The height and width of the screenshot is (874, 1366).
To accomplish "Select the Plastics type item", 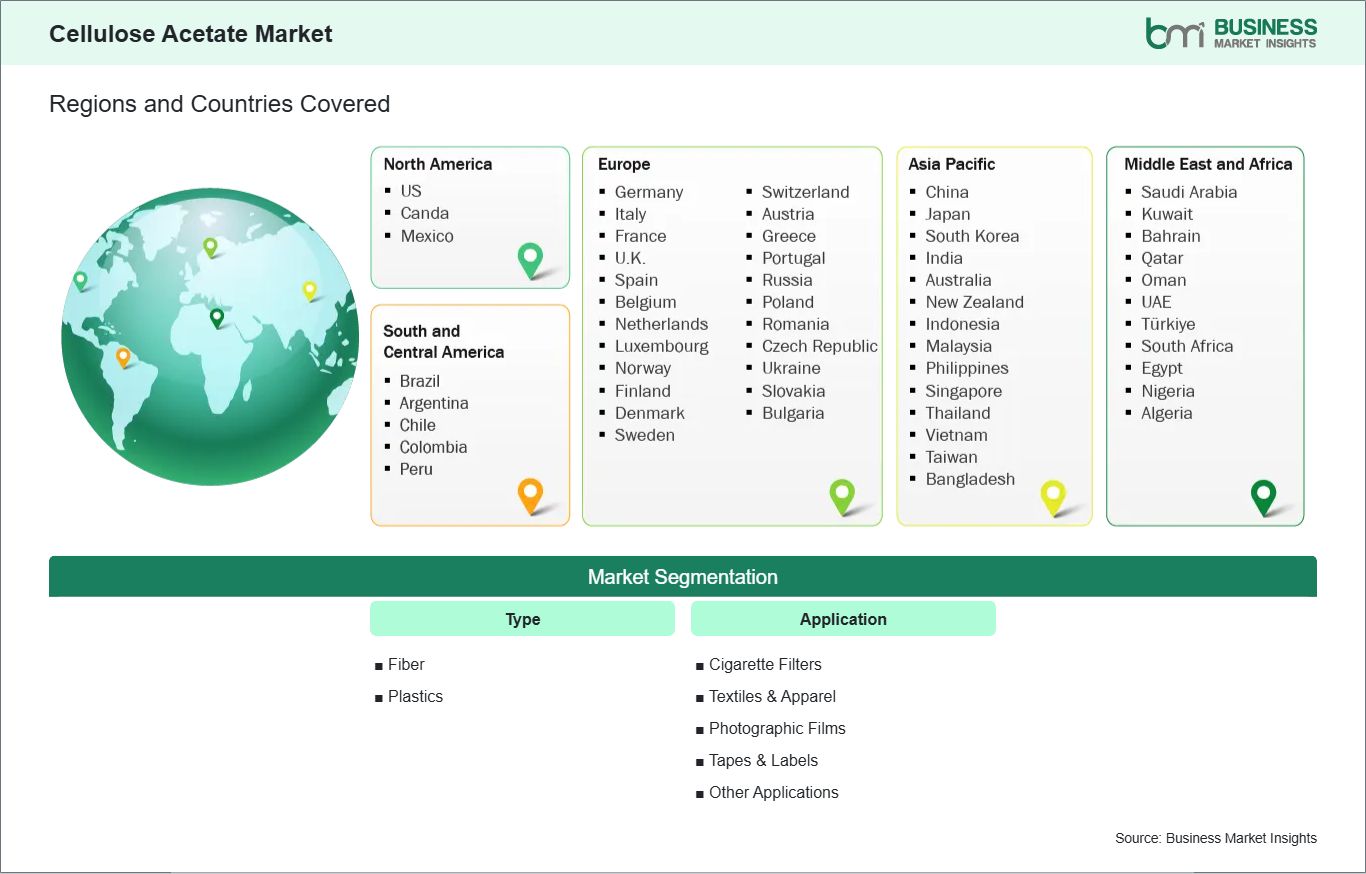I will coord(415,696).
